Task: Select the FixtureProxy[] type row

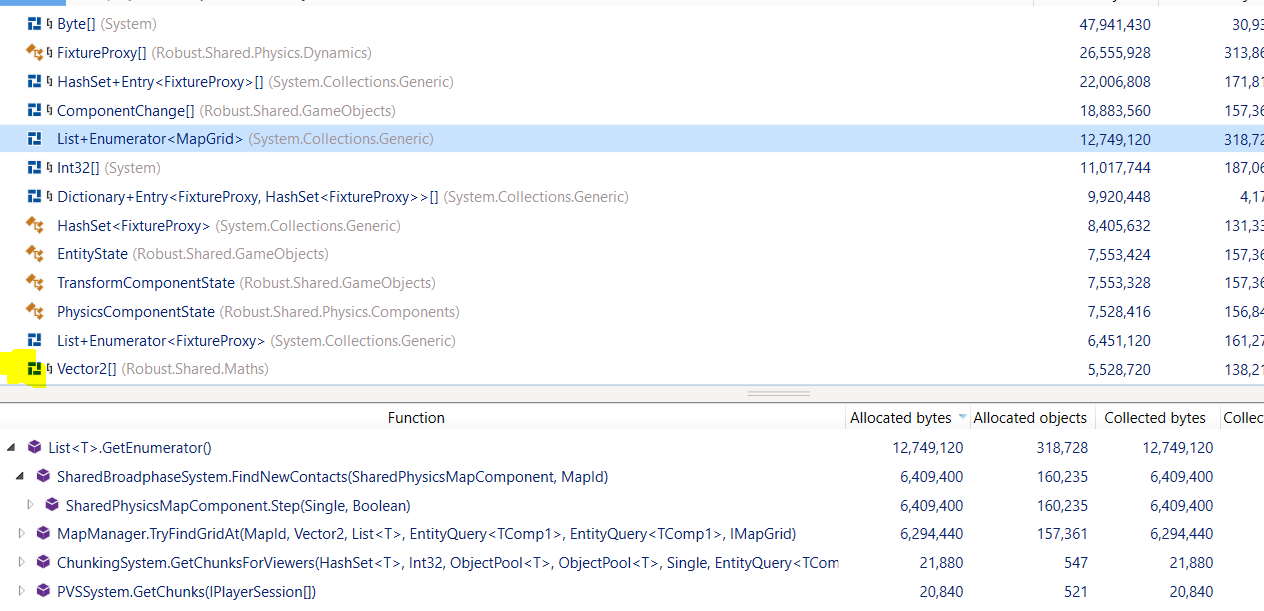Action: [632, 52]
